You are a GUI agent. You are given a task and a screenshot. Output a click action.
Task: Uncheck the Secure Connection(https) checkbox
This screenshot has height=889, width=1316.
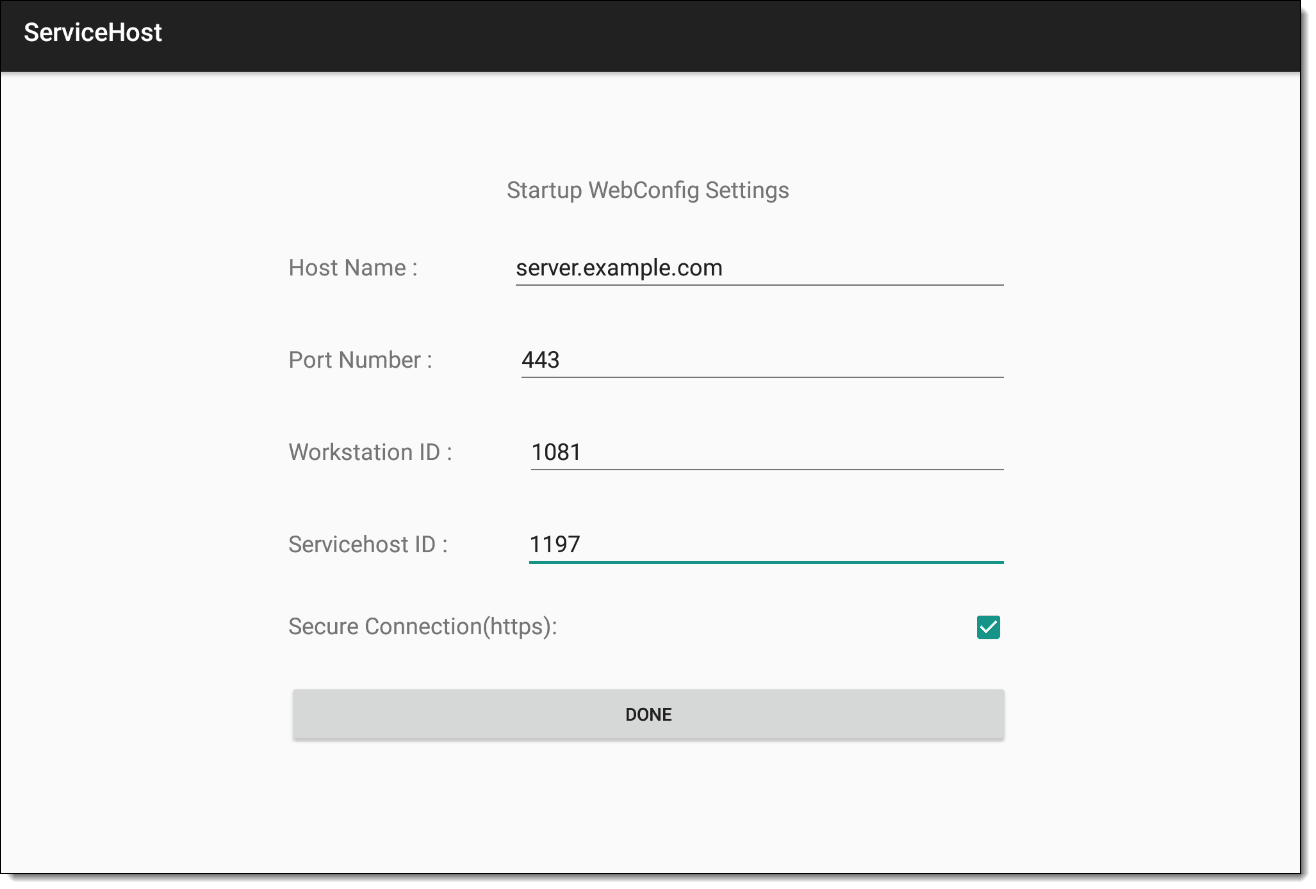coord(988,627)
